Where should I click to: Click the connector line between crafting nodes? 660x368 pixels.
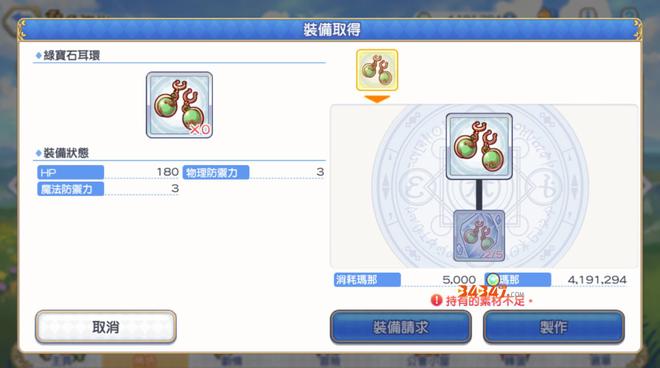[479, 195]
